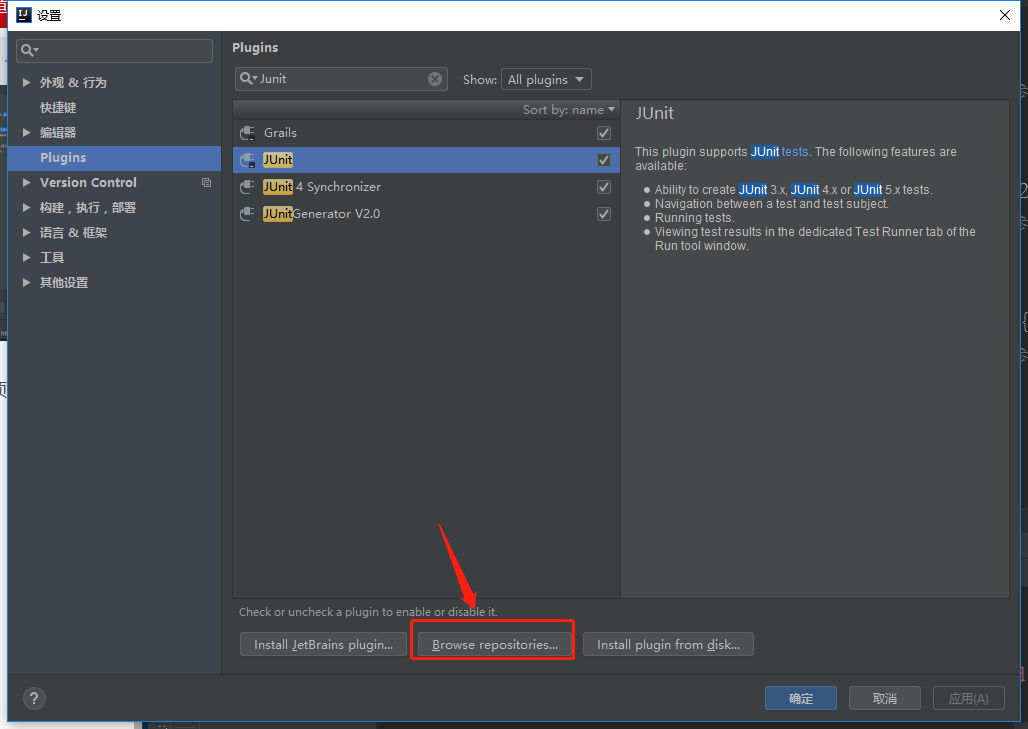
Task: Open search history in plugin search magnifier
Action: point(248,79)
